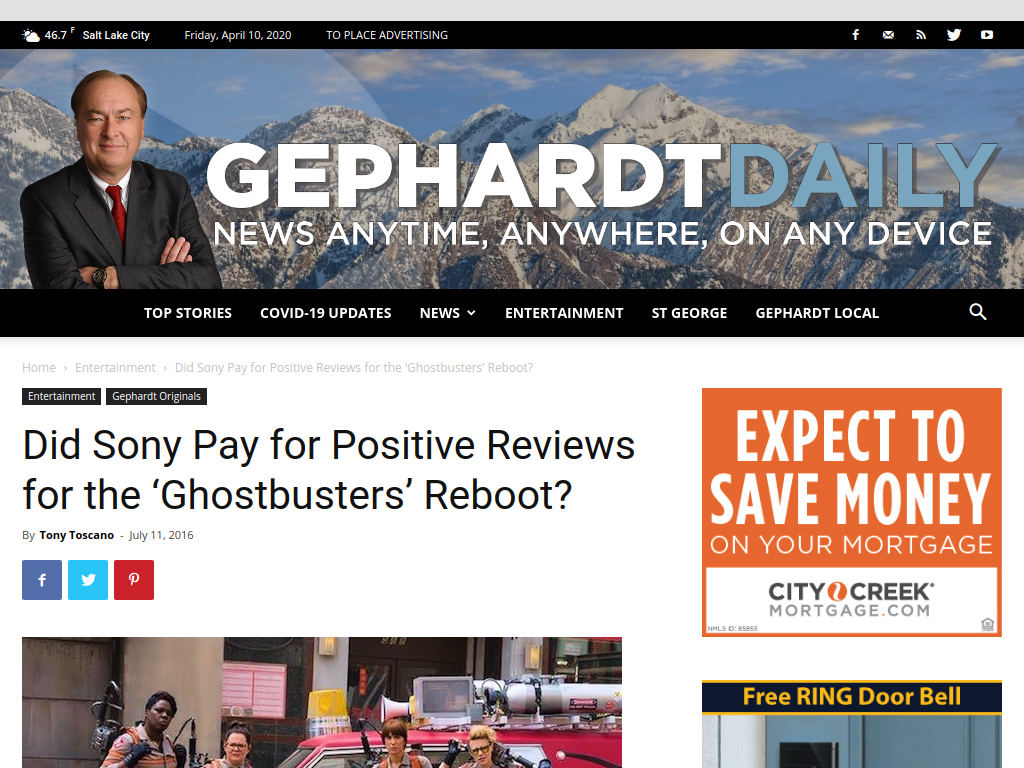This screenshot has height=768, width=1024.
Task: Open the City Creek Mortgage ad banner
Action: (x=852, y=513)
